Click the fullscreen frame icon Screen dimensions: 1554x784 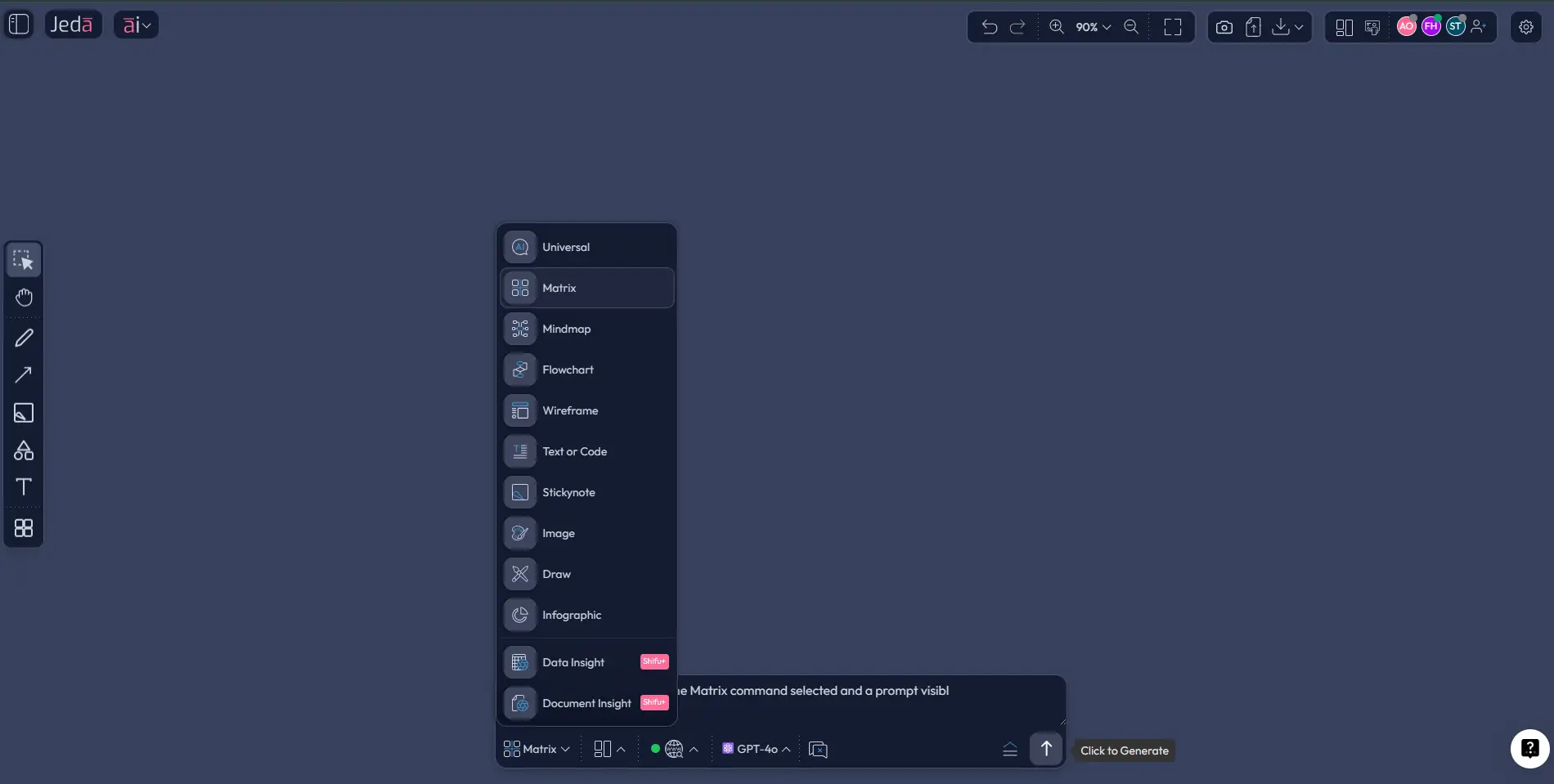(x=1173, y=27)
